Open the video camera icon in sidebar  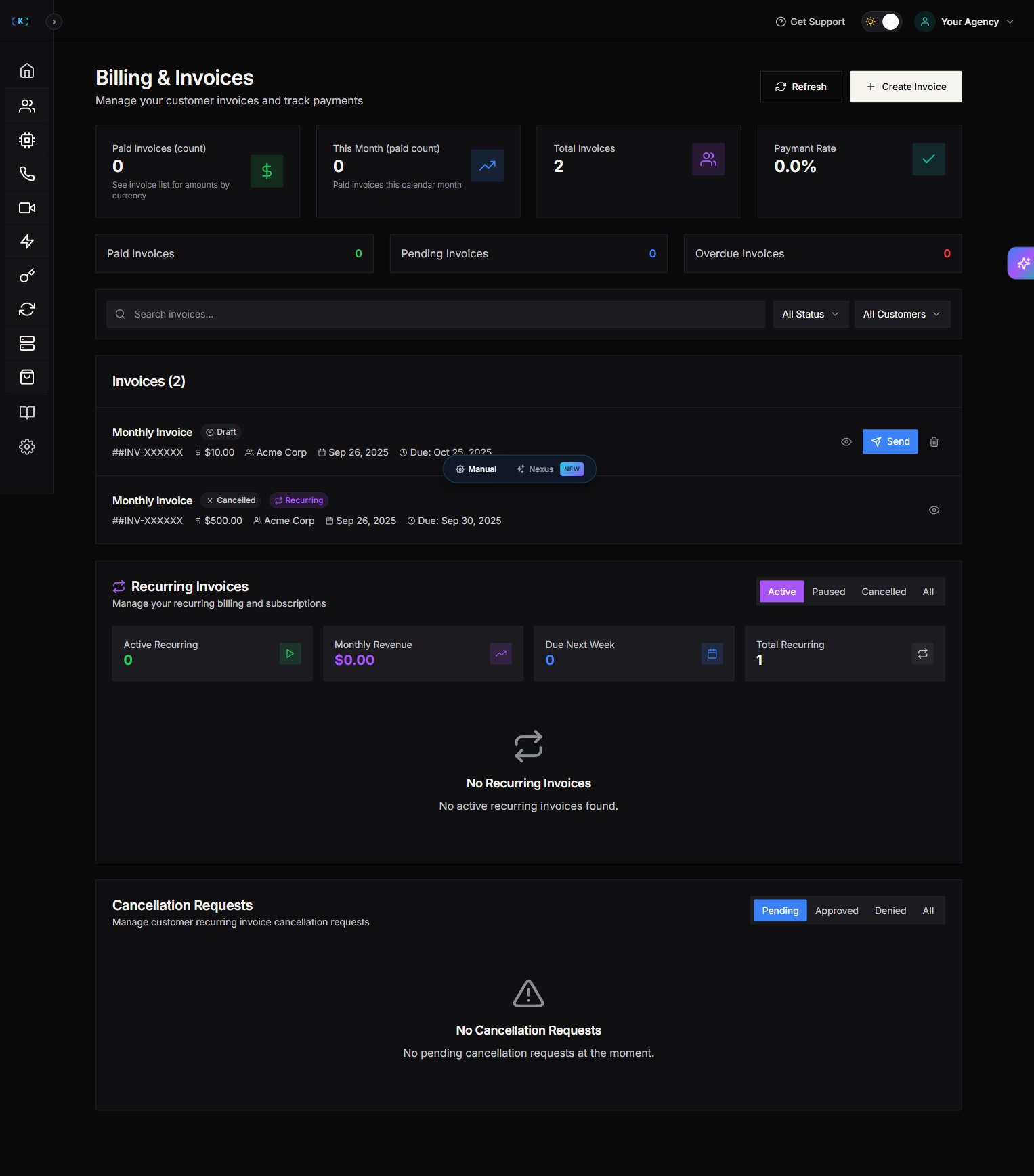27,208
